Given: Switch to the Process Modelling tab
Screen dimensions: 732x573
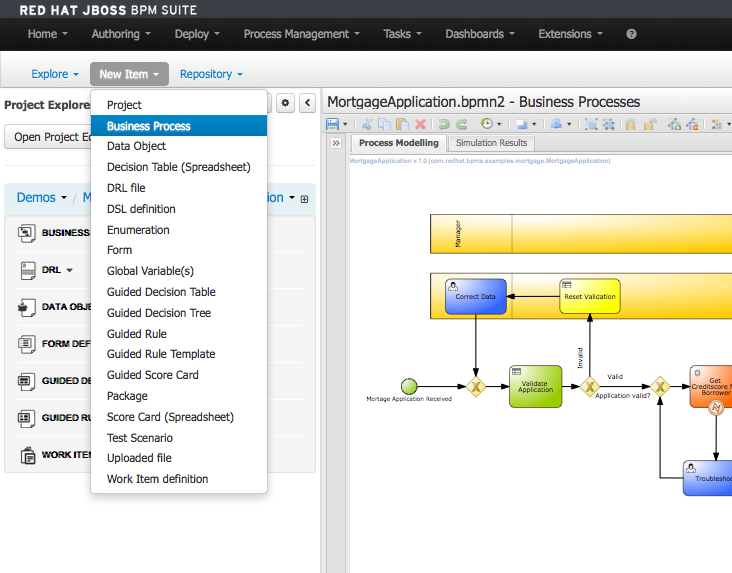Looking at the screenshot, I should point(399,143).
